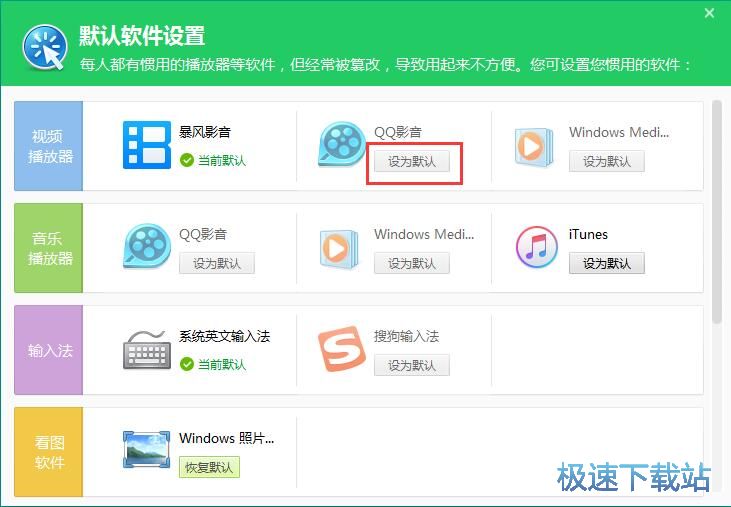Click the 搜狗输入法 name label
Screen dimensions: 731x507
[407, 336]
